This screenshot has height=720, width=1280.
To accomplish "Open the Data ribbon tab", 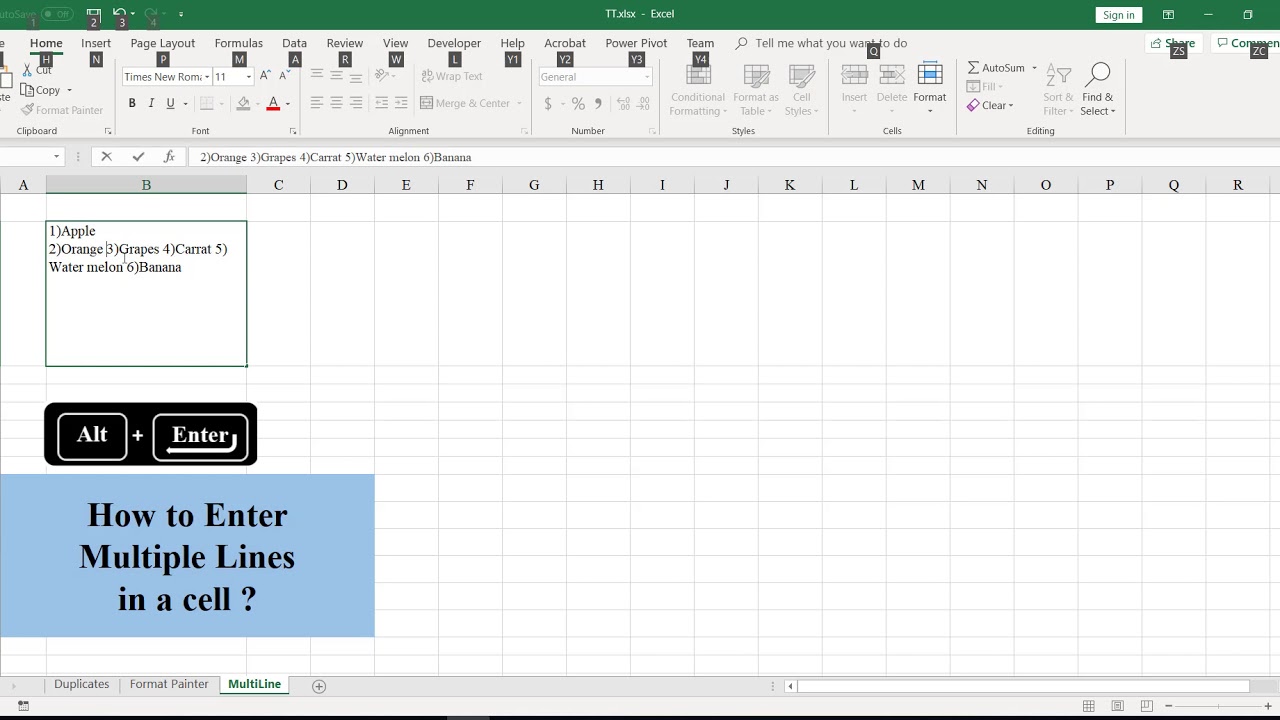I will click(x=294, y=43).
